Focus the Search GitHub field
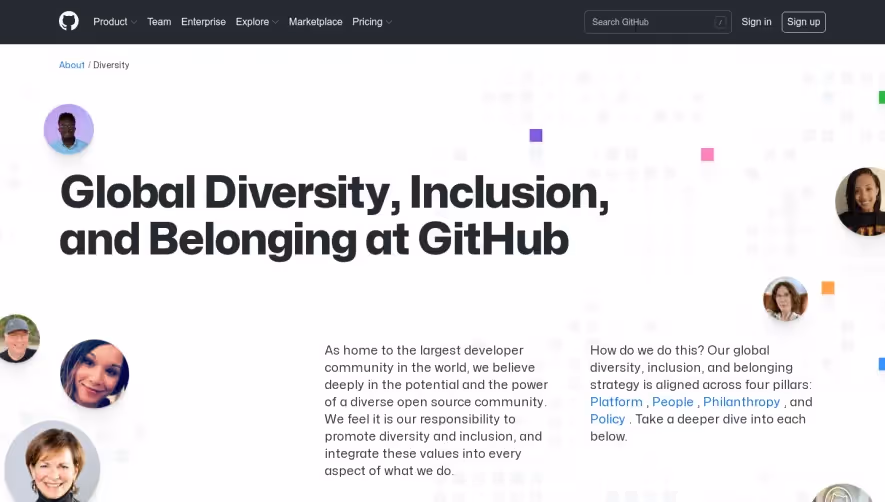Screen dimensions: 885x502 click(658, 22)
